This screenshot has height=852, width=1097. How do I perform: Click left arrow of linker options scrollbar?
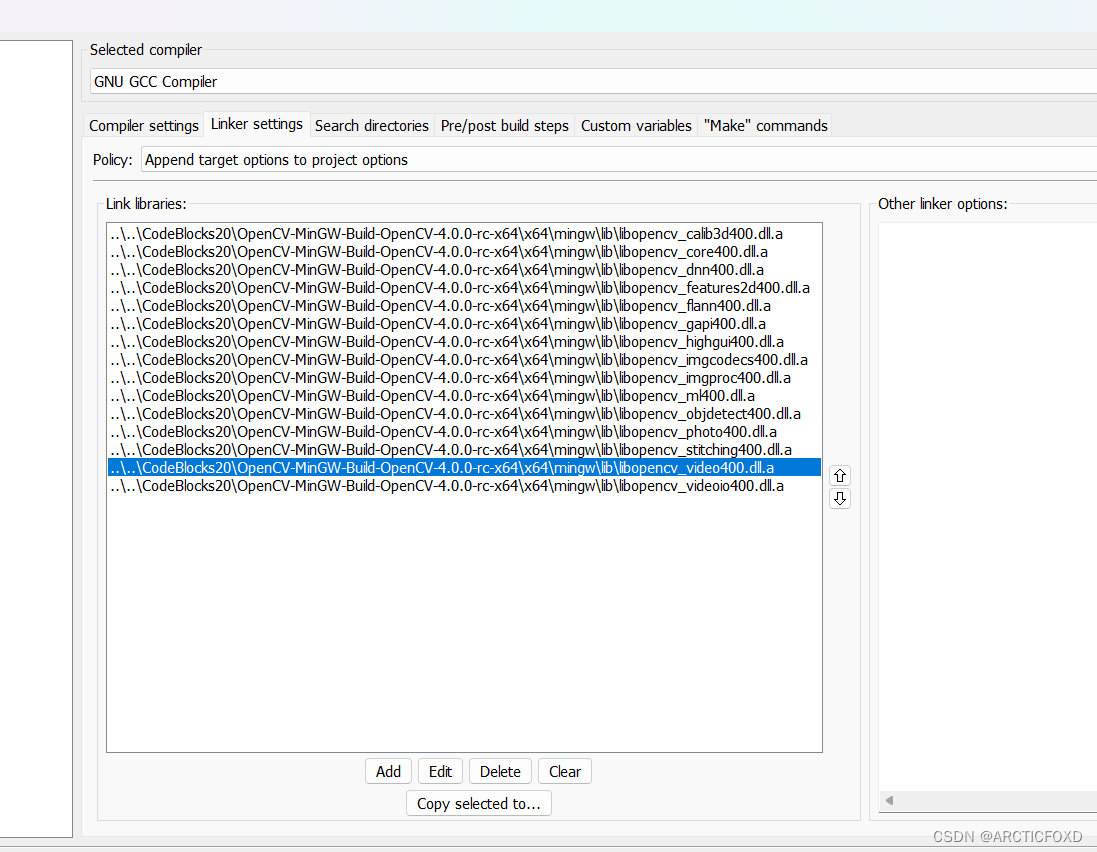[x=889, y=800]
